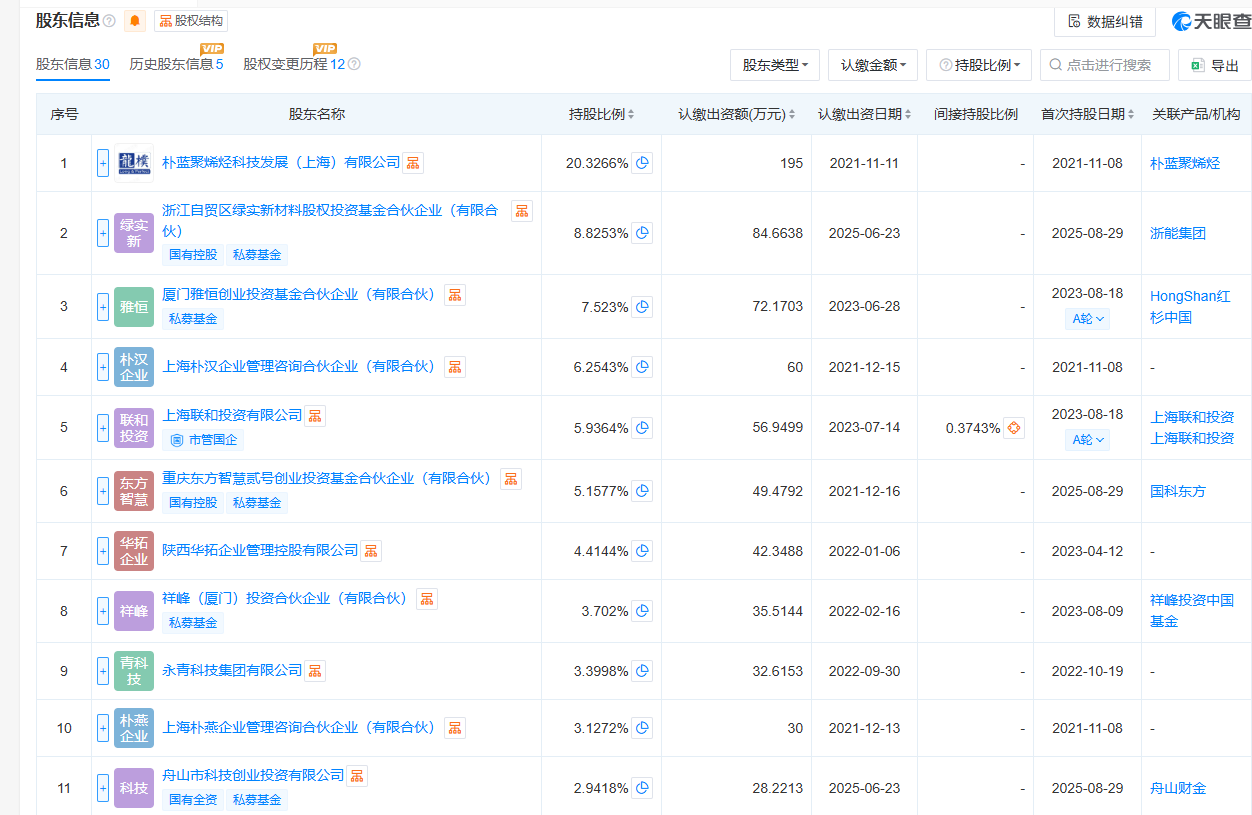Viewport: 1252px width, 815px height.
Task: Open 朴蓝聚烯烃科技发展（上海）有限公司 shareholder link
Action: pos(281,162)
